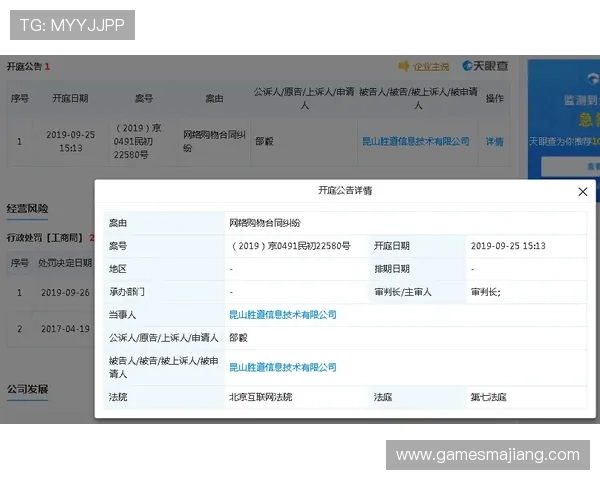Click the 操作 column header
The height and width of the screenshot is (480, 600).
point(494,98)
